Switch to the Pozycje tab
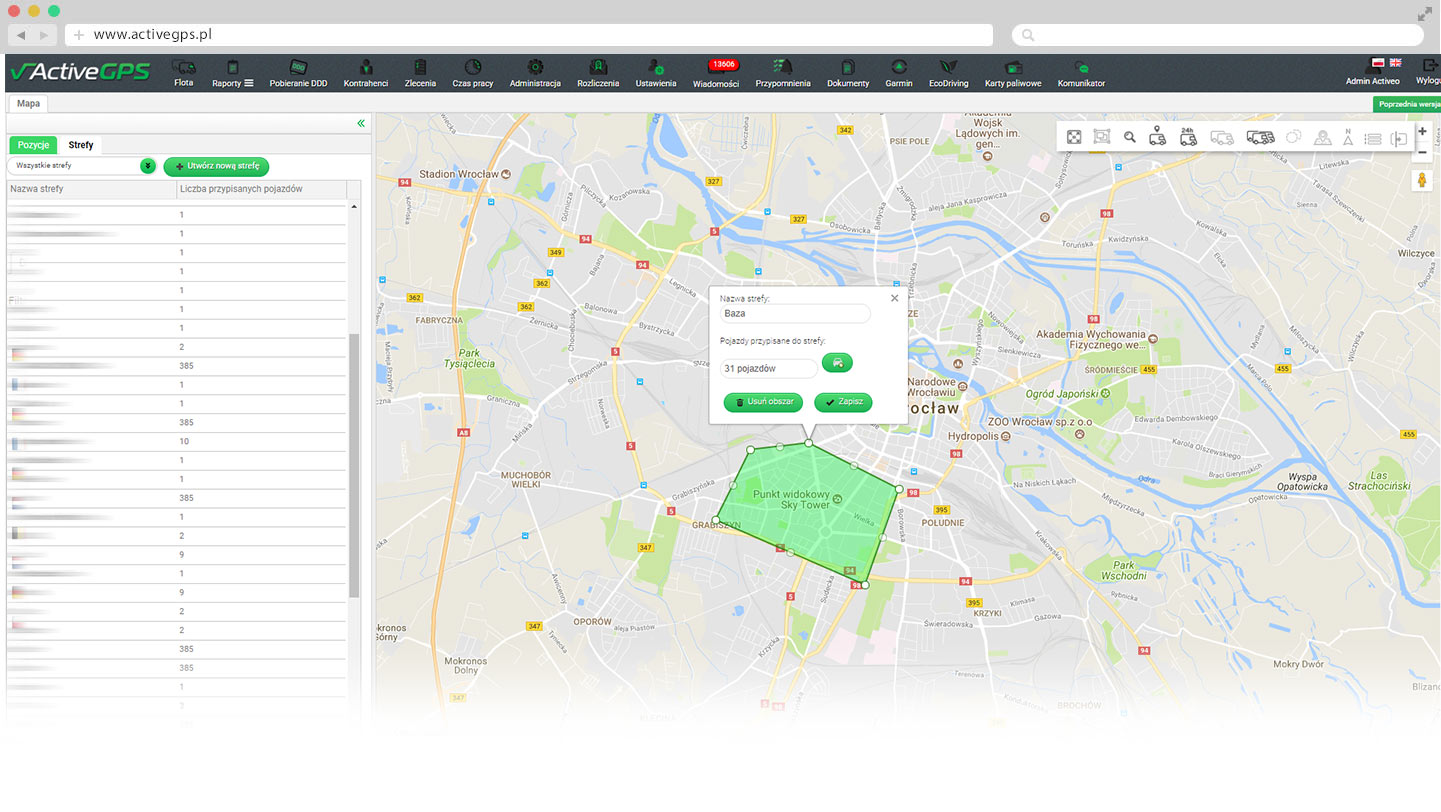 tap(33, 145)
